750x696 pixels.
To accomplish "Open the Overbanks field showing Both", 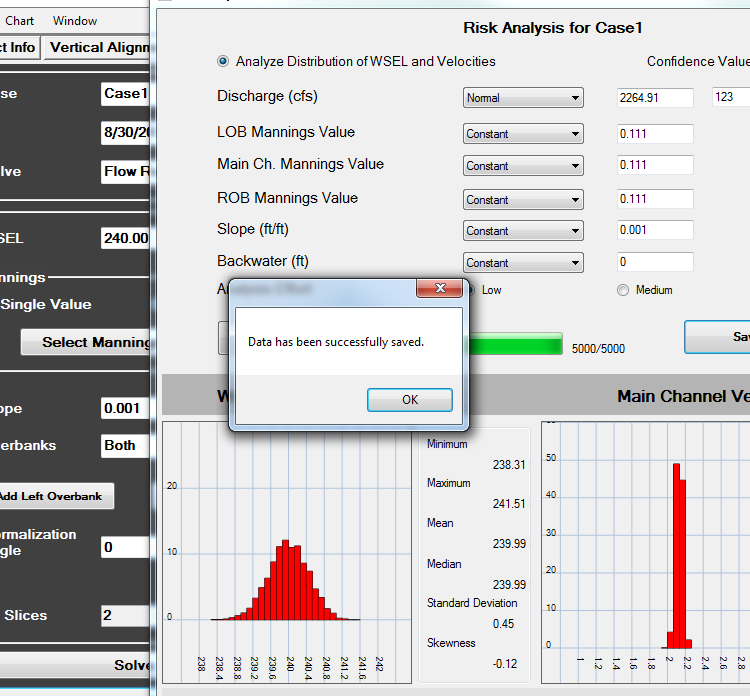I will 125,445.
